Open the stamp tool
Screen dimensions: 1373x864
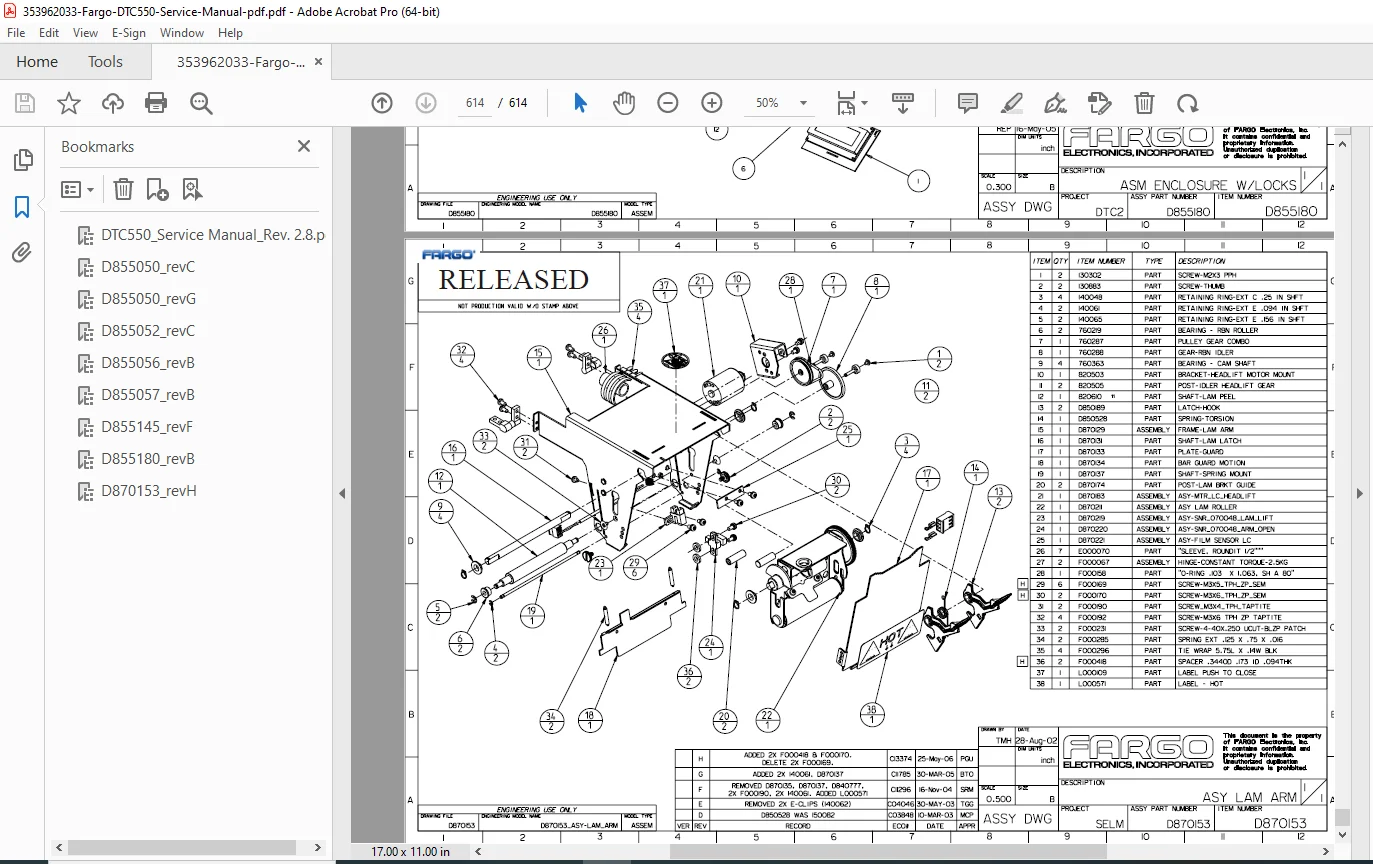(x=1099, y=103)
